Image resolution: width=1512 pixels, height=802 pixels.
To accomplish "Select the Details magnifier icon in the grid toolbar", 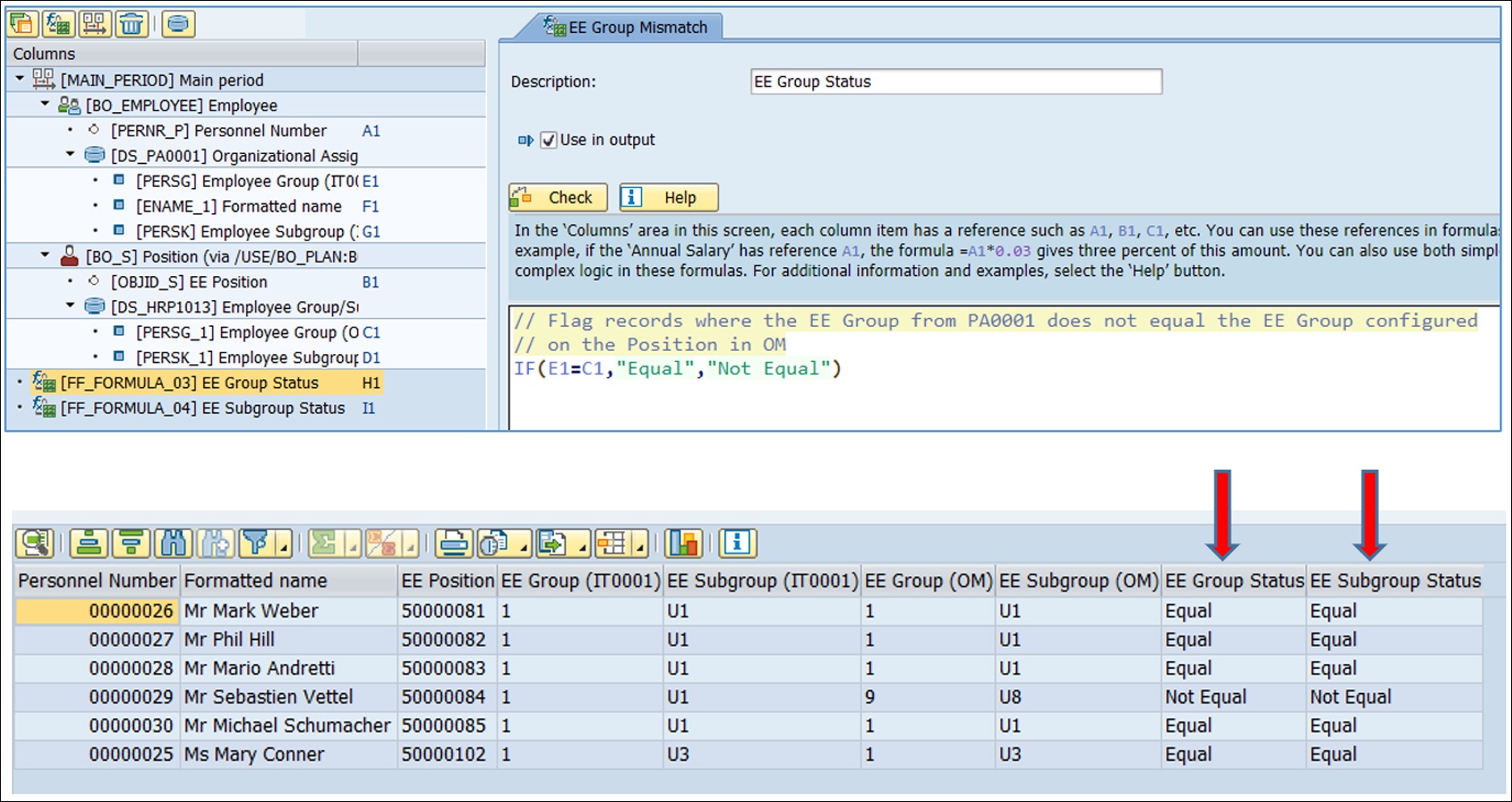I will [x=32, y=543].
